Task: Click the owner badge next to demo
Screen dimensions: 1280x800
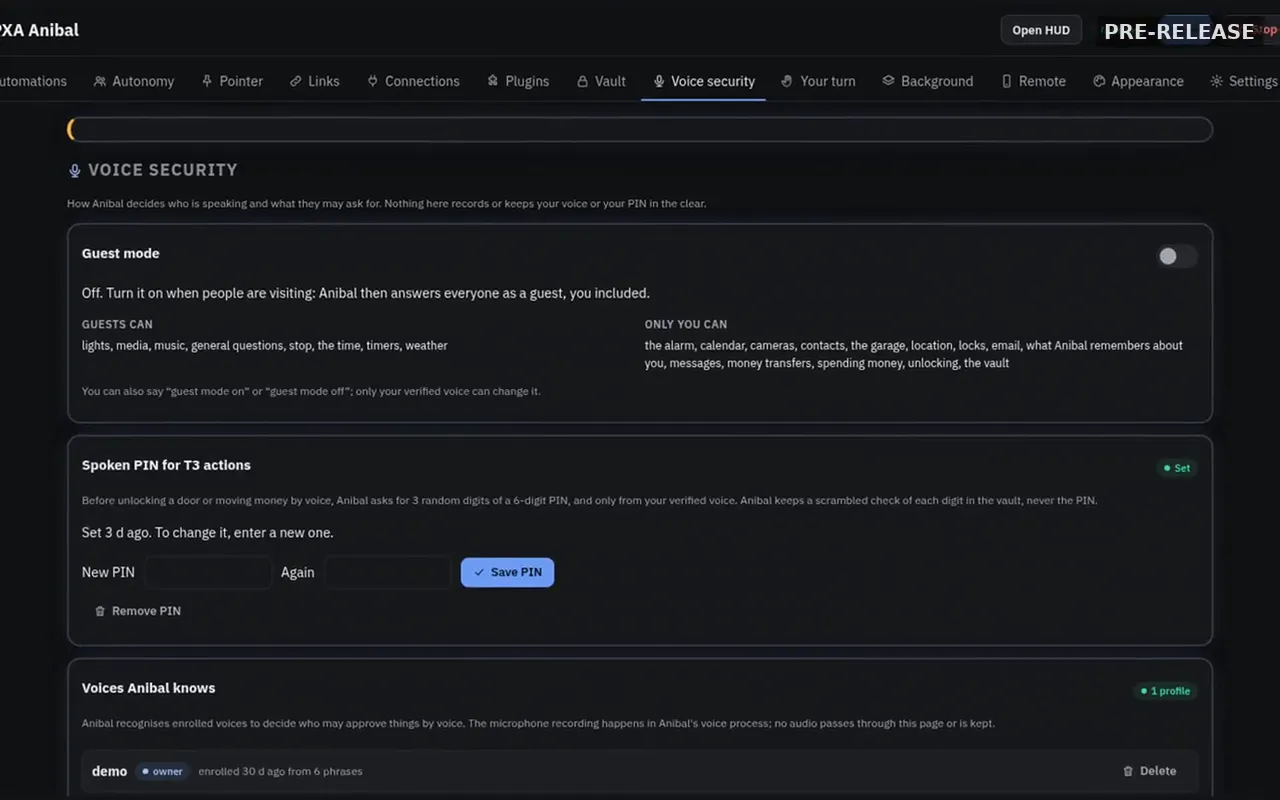Action: 162,771
